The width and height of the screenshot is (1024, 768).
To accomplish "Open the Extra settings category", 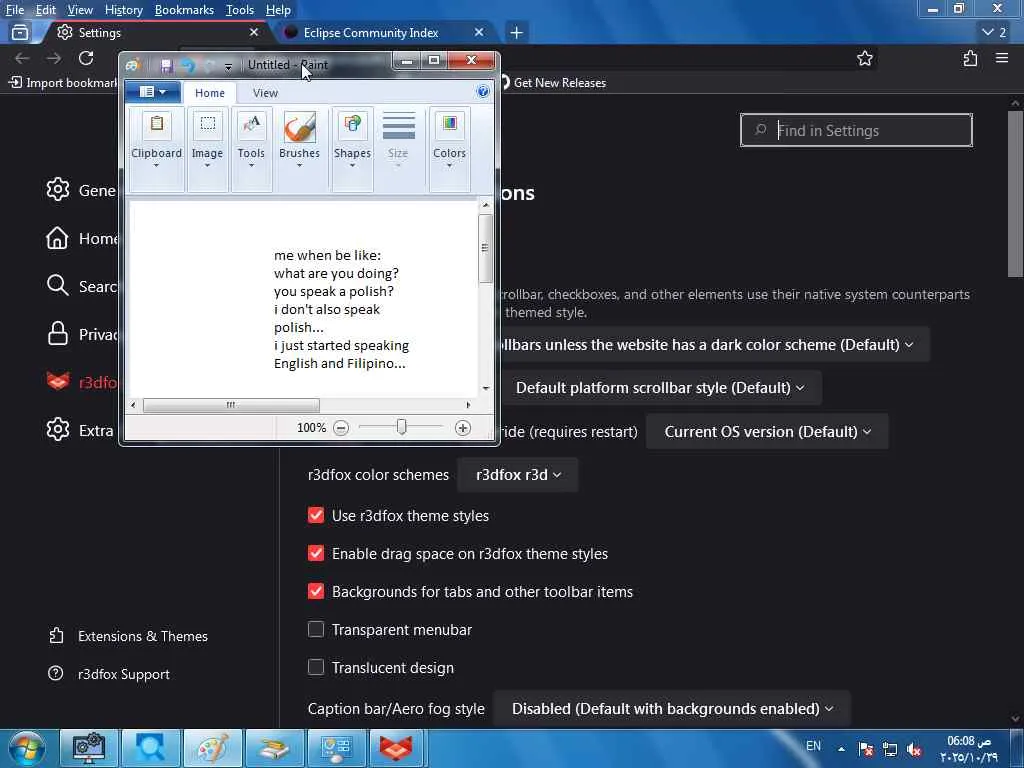I will 80,430.
